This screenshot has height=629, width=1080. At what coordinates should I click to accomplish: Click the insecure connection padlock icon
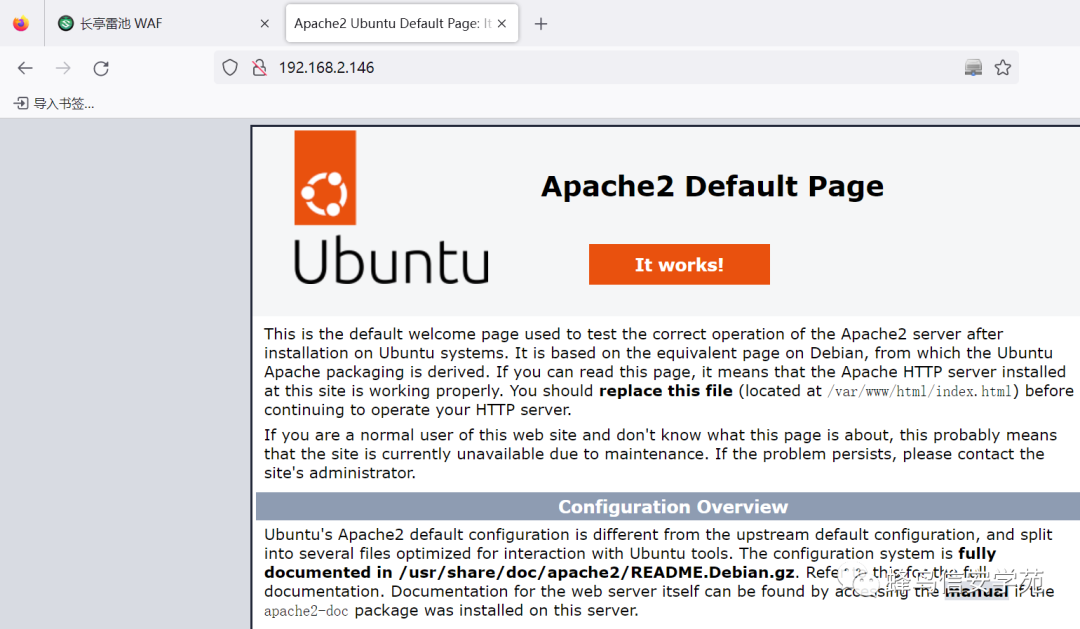click(x=259, y=68)
